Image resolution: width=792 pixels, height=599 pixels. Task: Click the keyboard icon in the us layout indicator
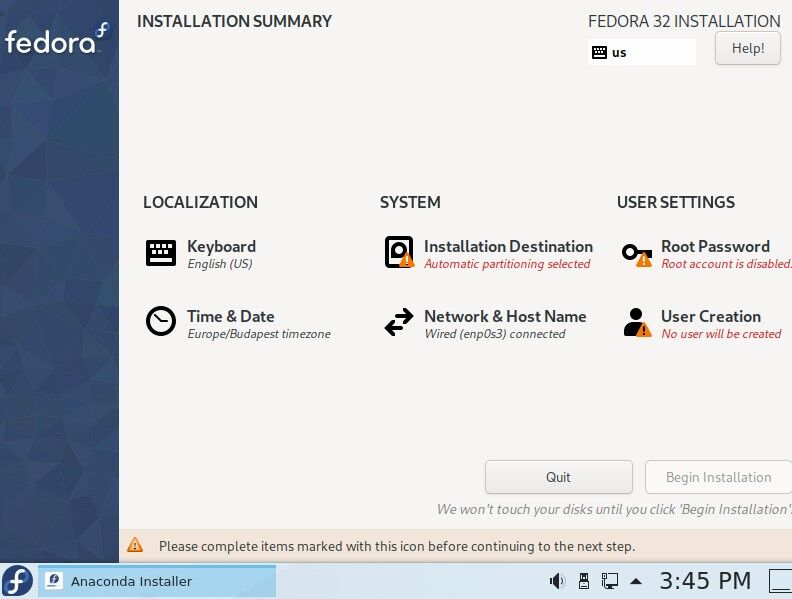(x=599, y=52)
